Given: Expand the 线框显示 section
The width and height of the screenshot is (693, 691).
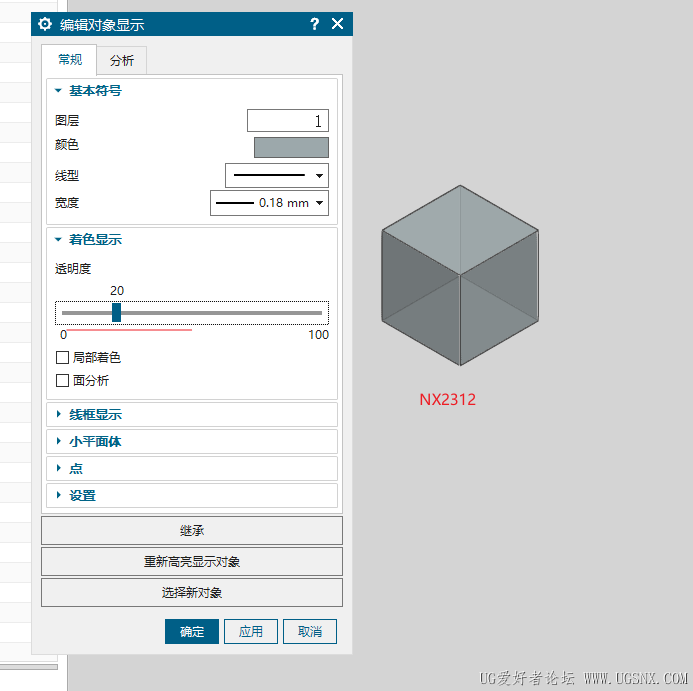Looking at the screenshot, I should (192, 415).
